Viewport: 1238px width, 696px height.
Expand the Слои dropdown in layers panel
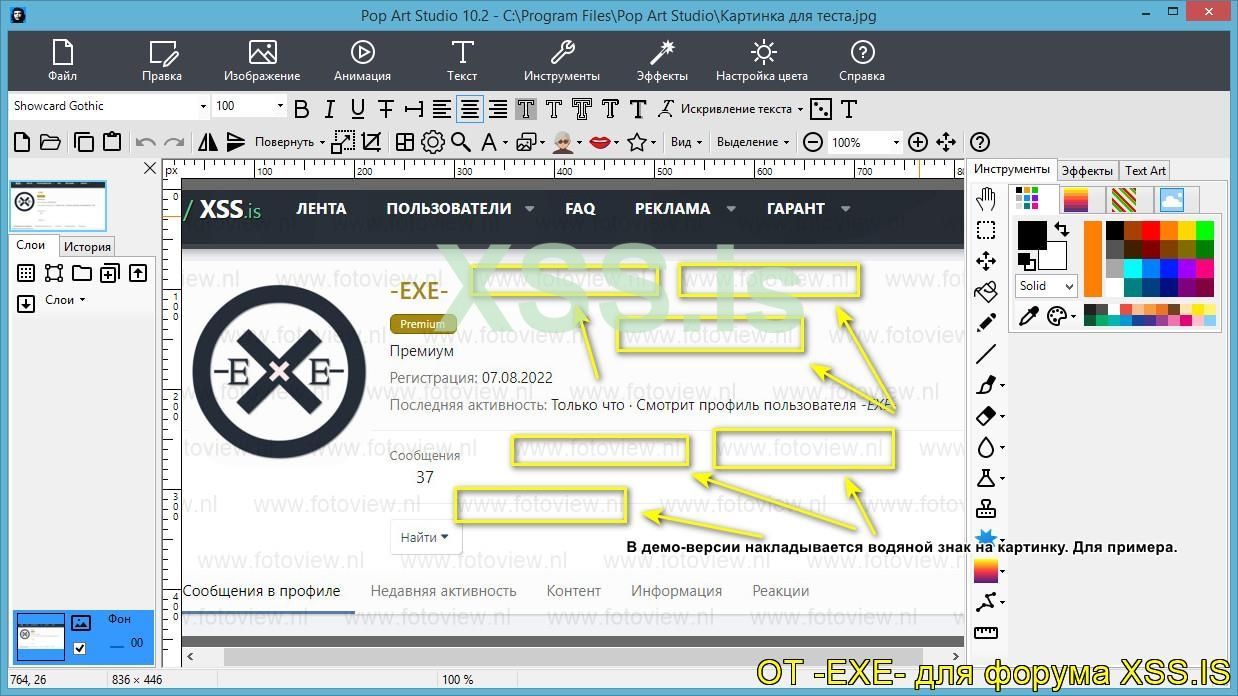point(65,300)
